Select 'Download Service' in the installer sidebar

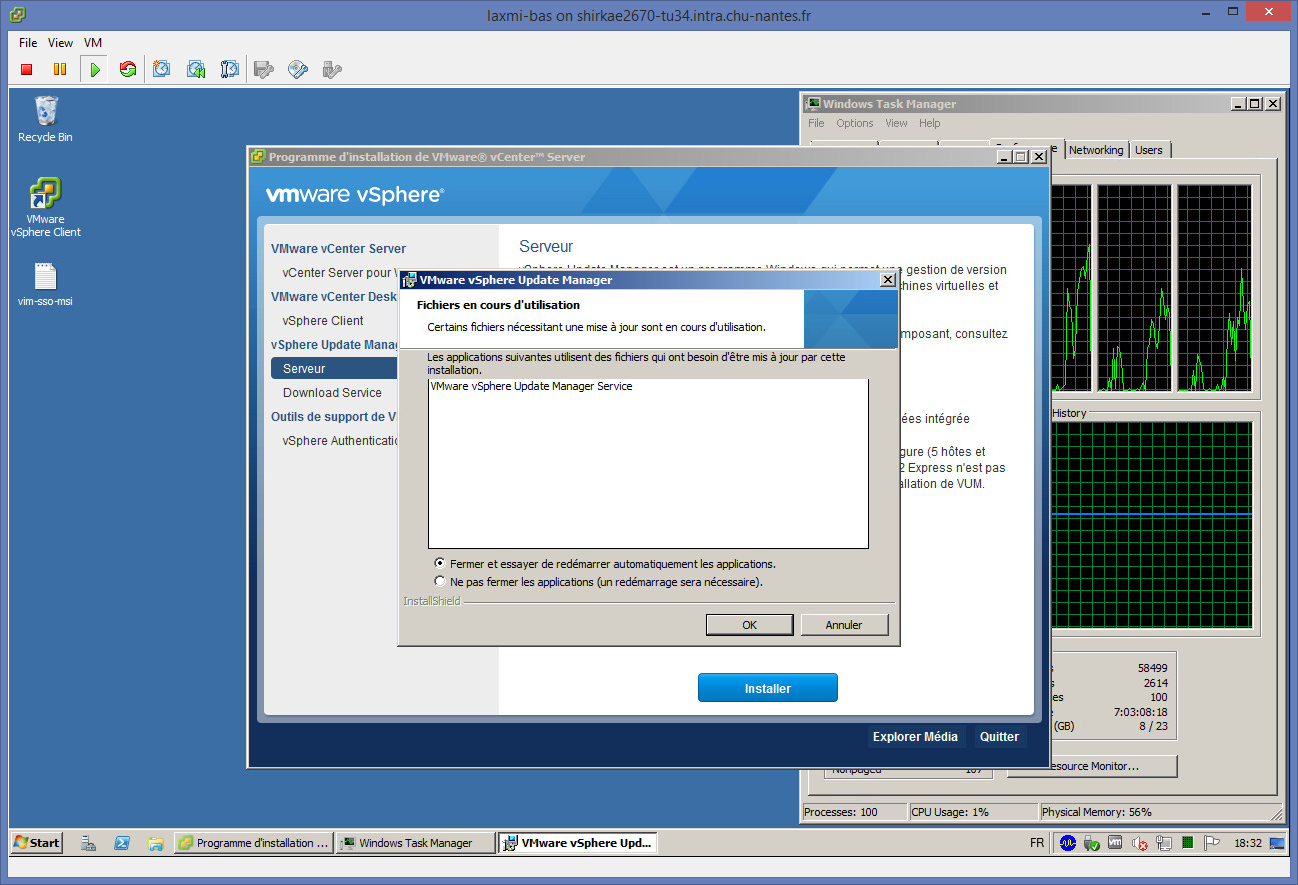(x=332, y=393)
